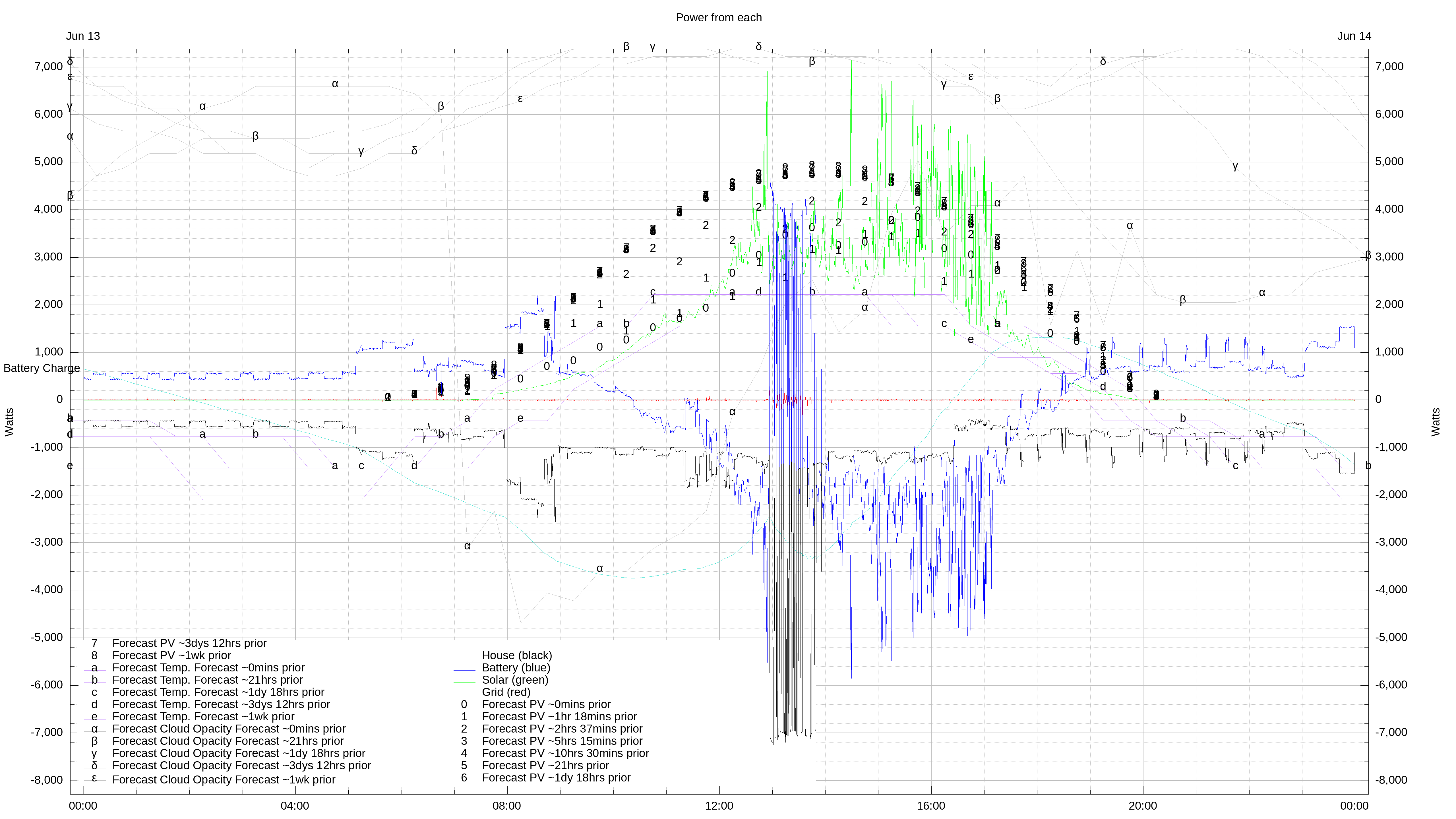
Task: Click the left '7,000' y-axis label
Action: [49, 67]
